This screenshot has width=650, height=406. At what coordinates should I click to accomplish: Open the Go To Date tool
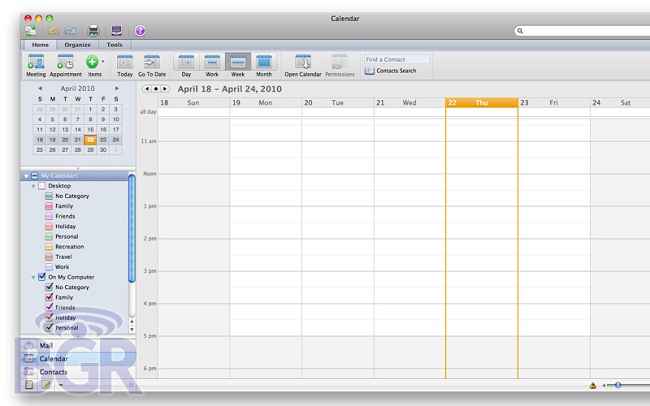tap(152, 66)
